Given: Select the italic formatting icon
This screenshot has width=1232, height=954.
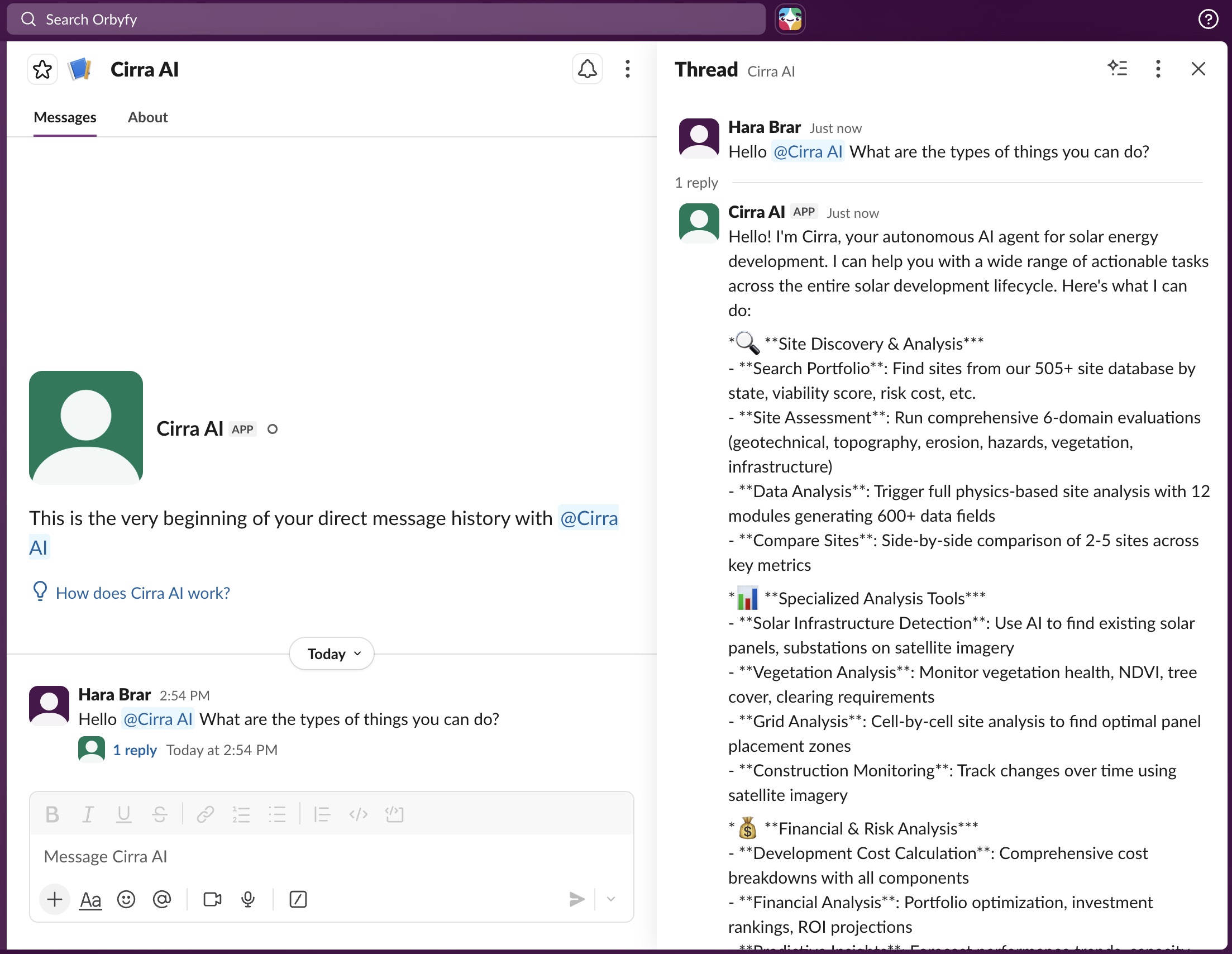Looking at the screenshot, I should 88,814.
